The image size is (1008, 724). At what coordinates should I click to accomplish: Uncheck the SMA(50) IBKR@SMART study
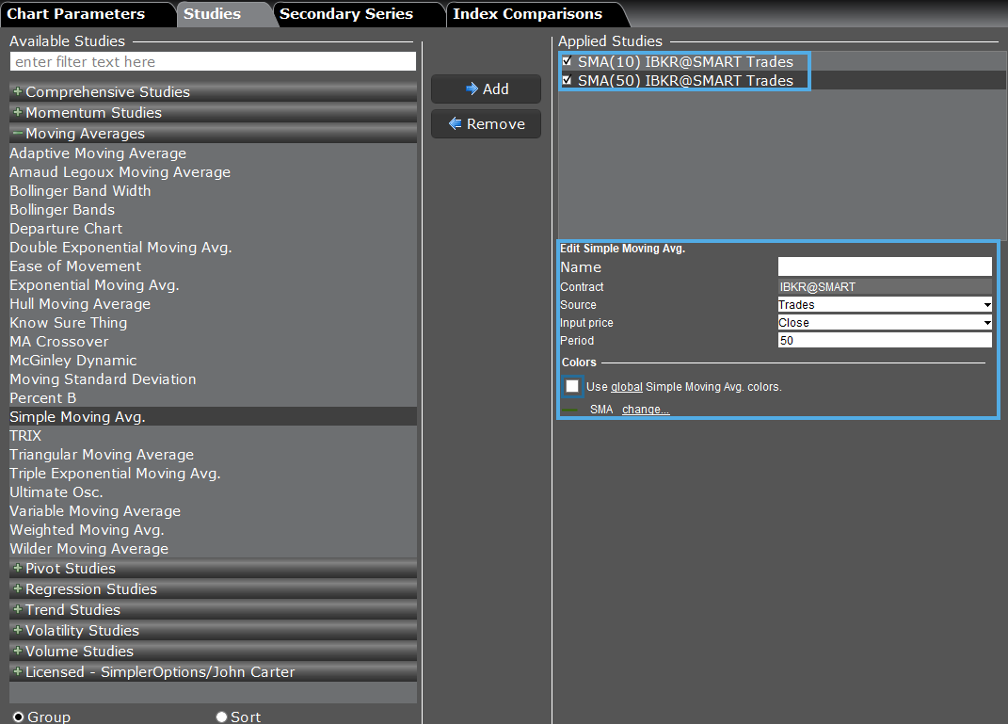[x=567, y=81]
